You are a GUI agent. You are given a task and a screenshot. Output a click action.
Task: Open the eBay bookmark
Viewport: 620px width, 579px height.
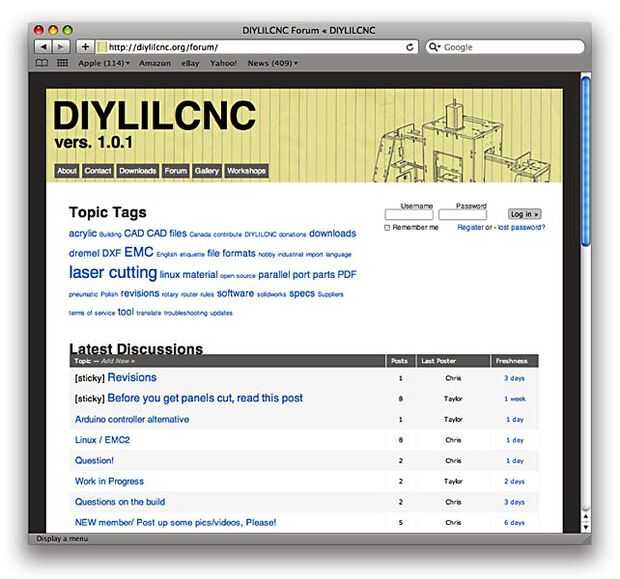click(190, 63)
